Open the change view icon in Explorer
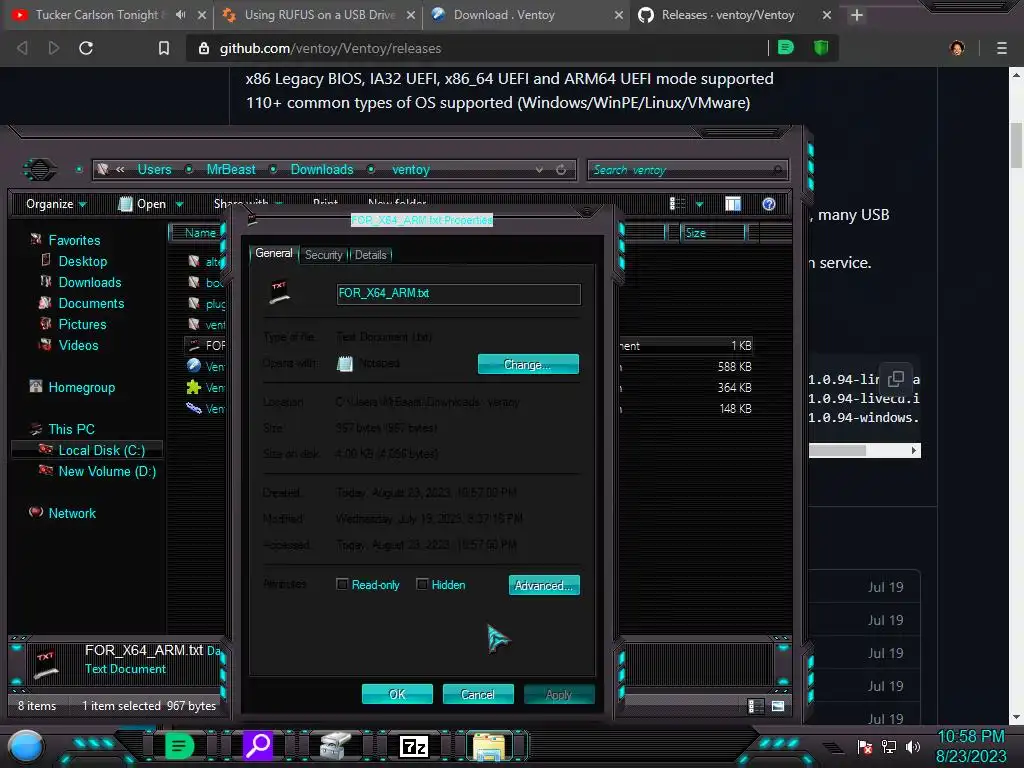The image size is (1024, 768). click(677, 204)
